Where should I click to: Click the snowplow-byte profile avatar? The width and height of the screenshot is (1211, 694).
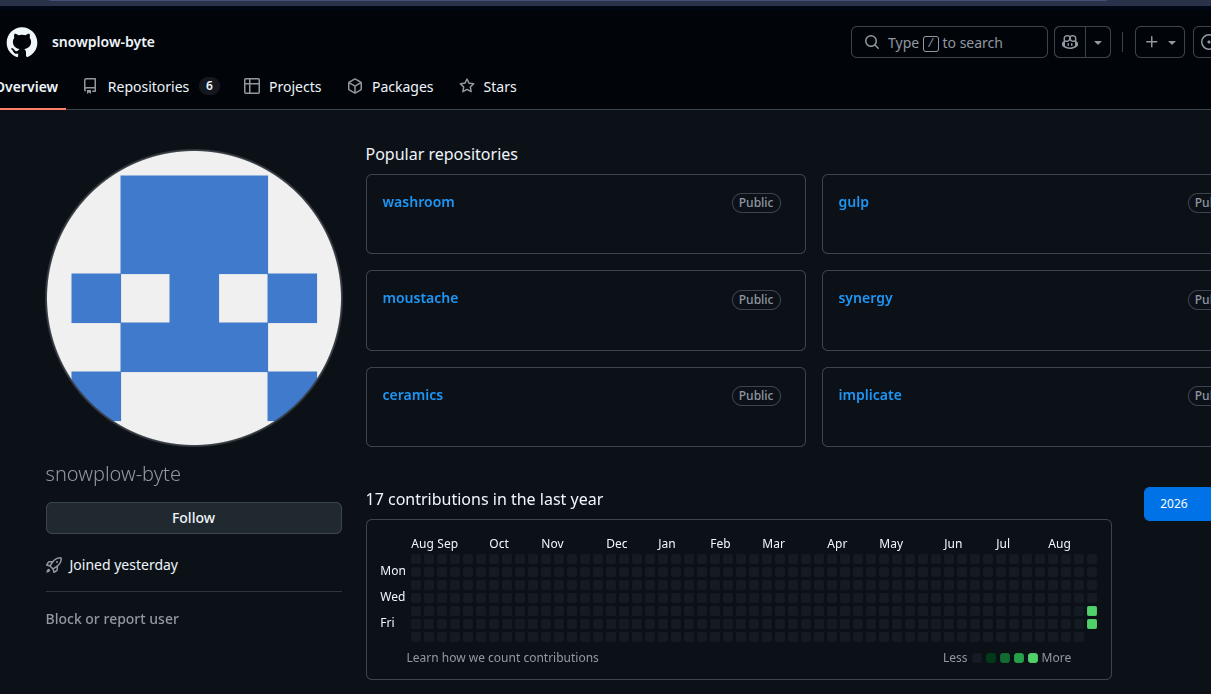point(194,298)
